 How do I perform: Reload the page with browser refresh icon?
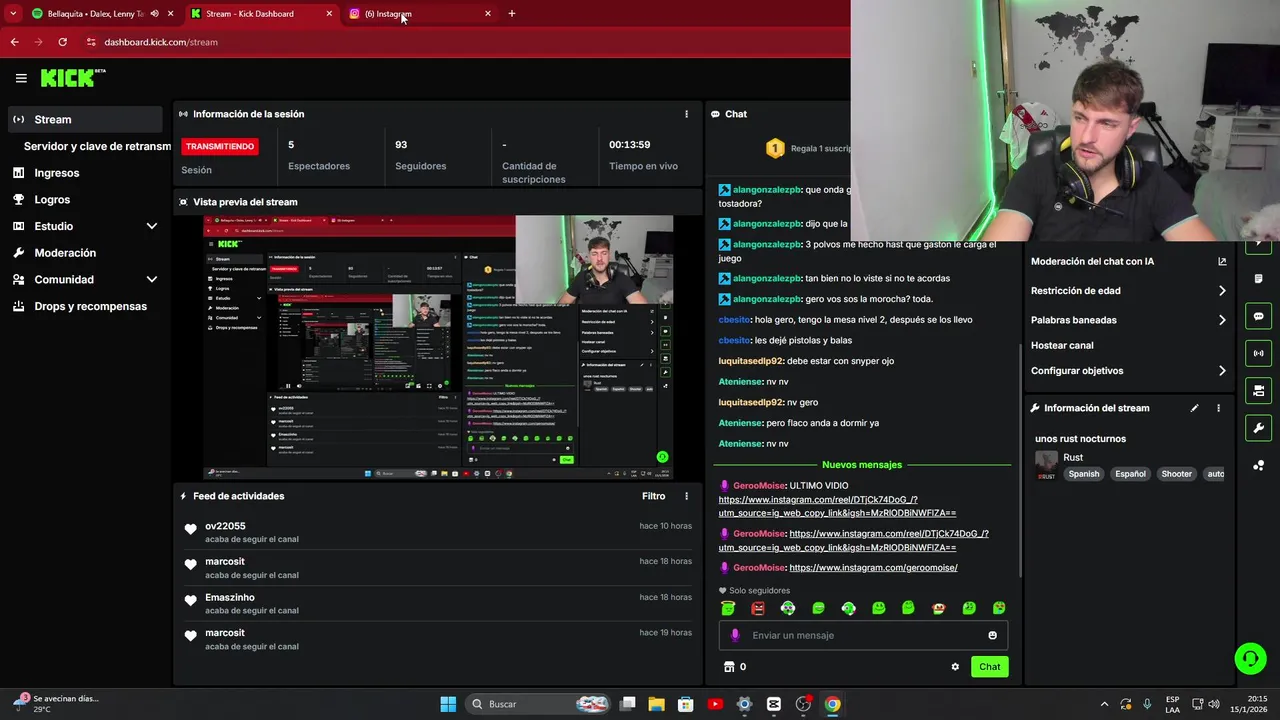[62, 42]
